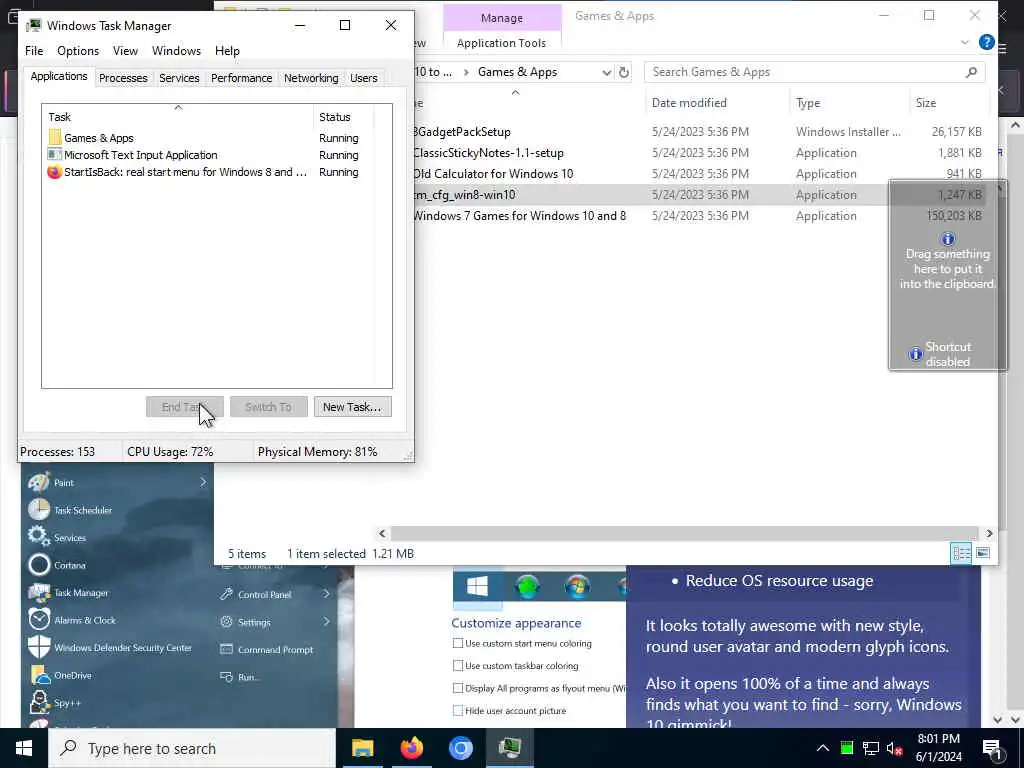Switch to the Processes tab

tap(123, 78)
